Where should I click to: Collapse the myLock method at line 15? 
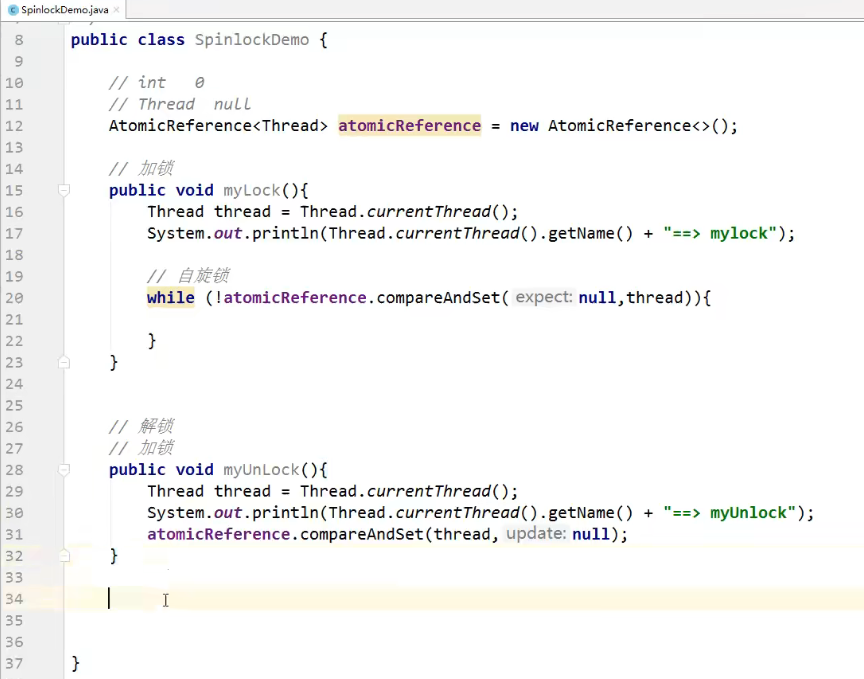pos(64,190)
